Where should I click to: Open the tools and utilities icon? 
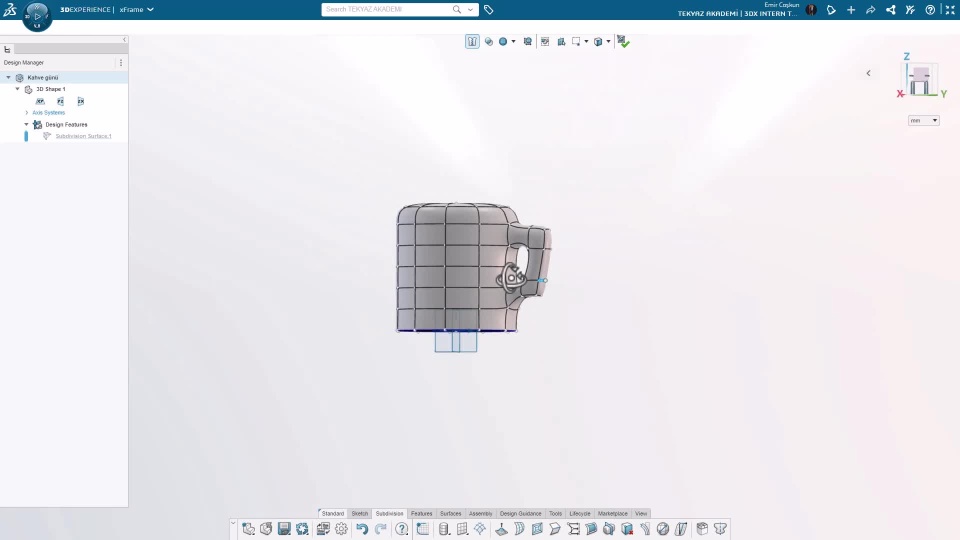tap(910, 10)
